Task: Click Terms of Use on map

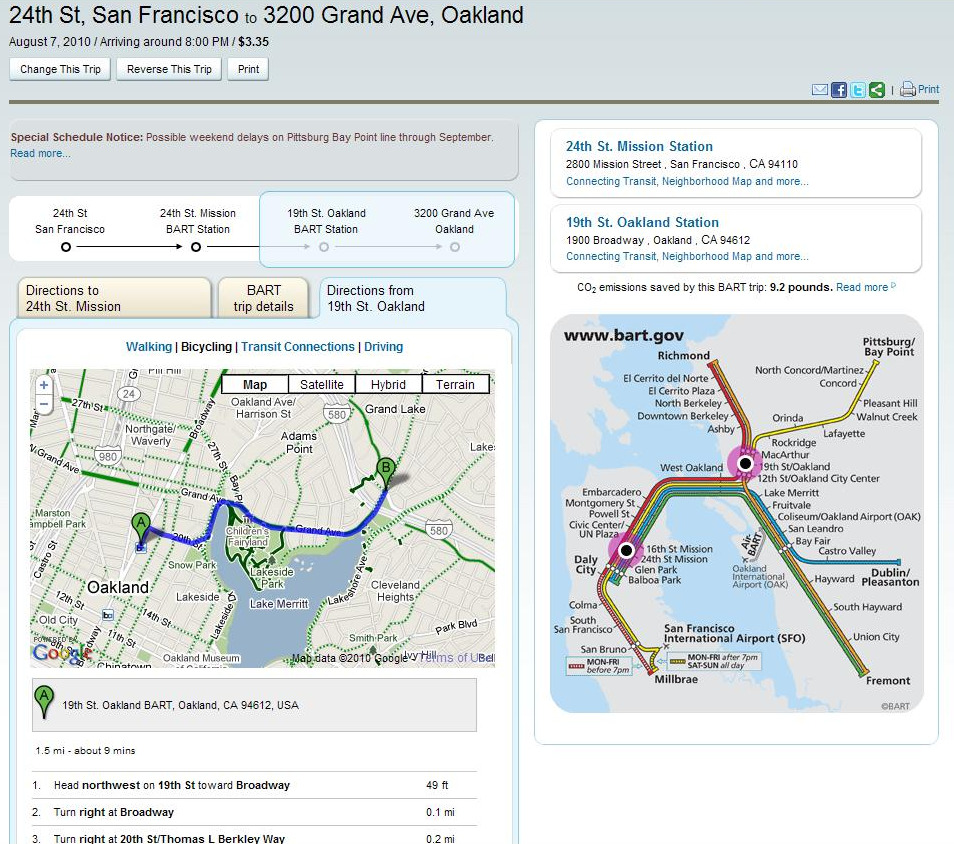Action: (457, 658)
